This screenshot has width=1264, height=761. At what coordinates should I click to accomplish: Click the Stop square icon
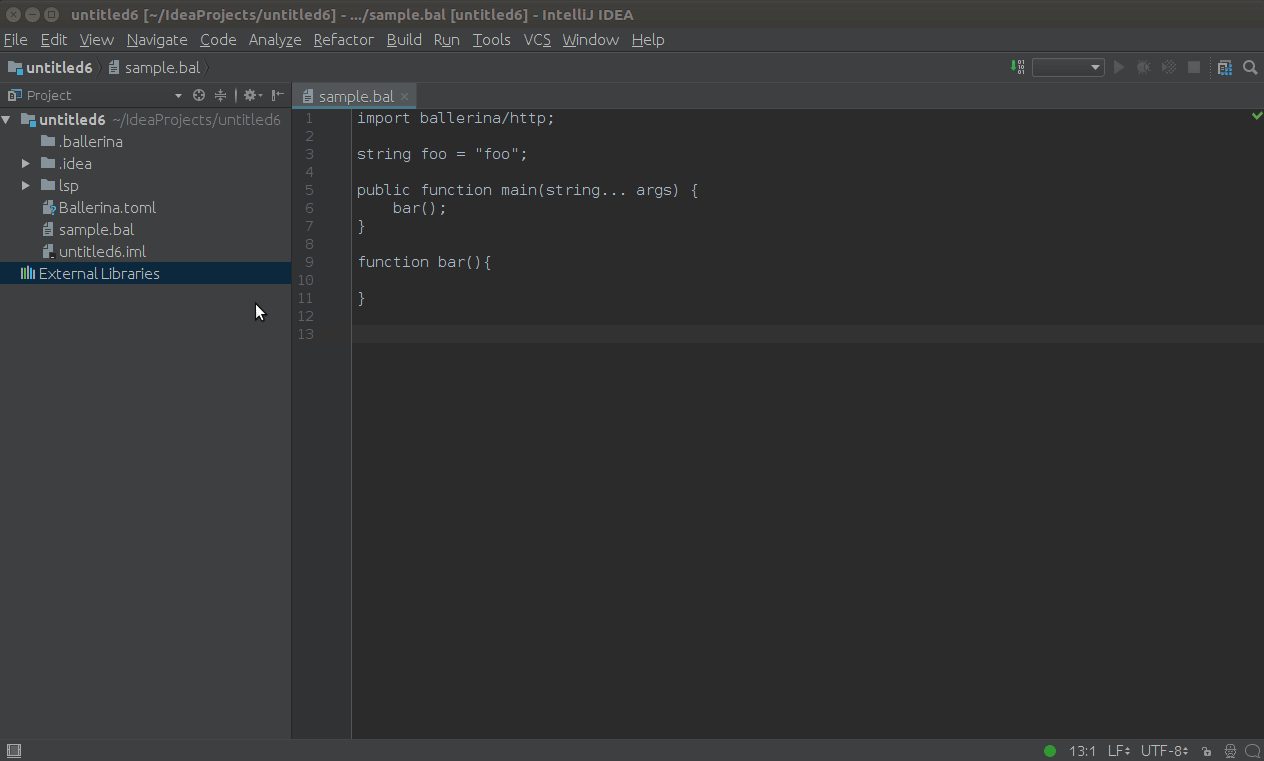1194,67
